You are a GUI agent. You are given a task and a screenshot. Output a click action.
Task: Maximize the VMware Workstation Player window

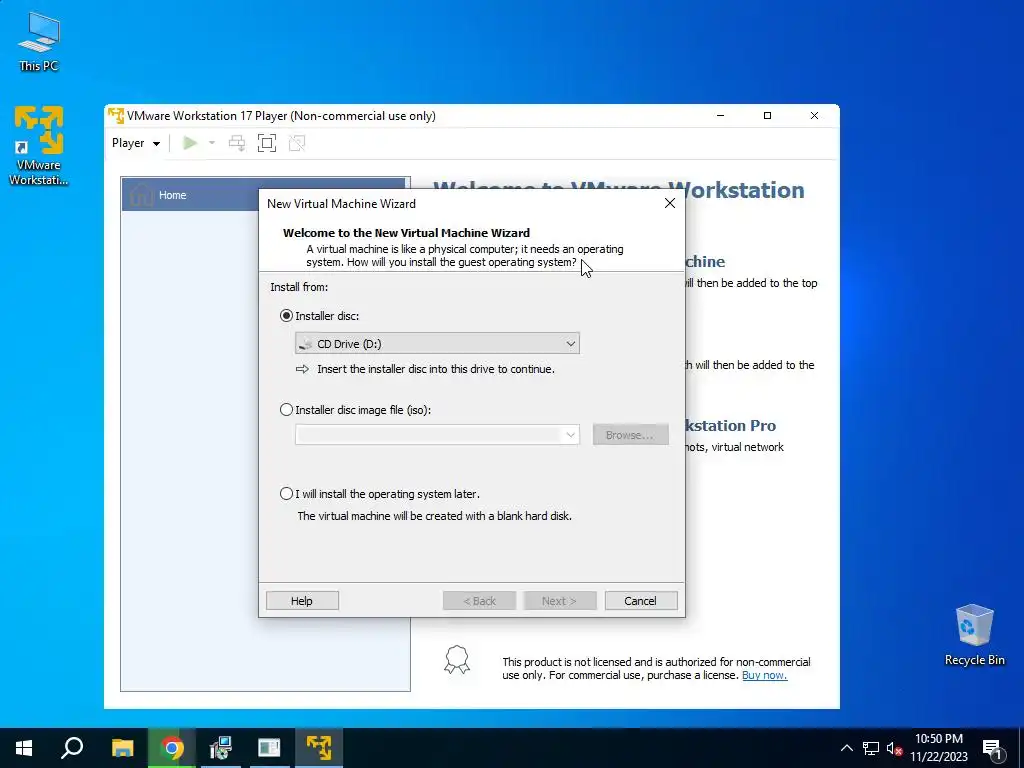(767, 116)
